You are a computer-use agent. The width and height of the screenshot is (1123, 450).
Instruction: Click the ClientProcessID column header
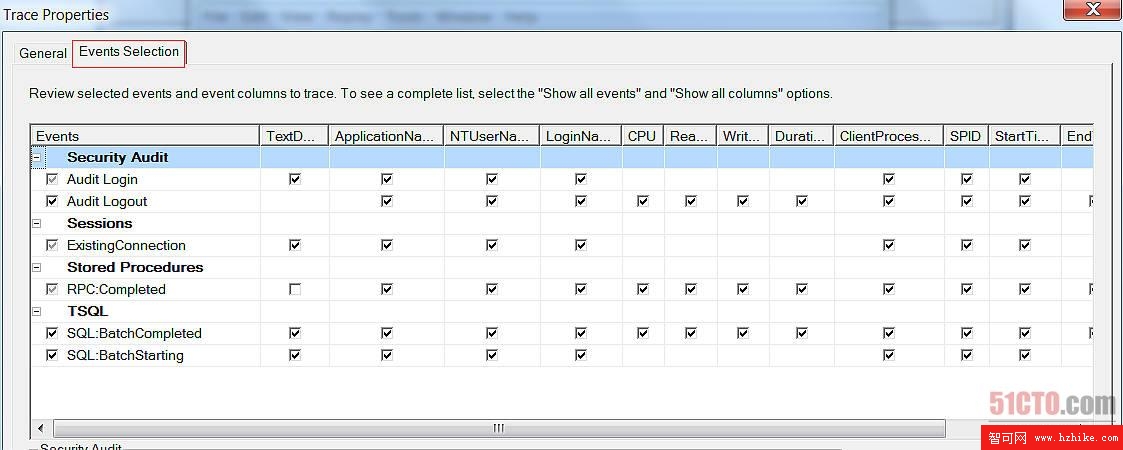[x=889, y=136]
